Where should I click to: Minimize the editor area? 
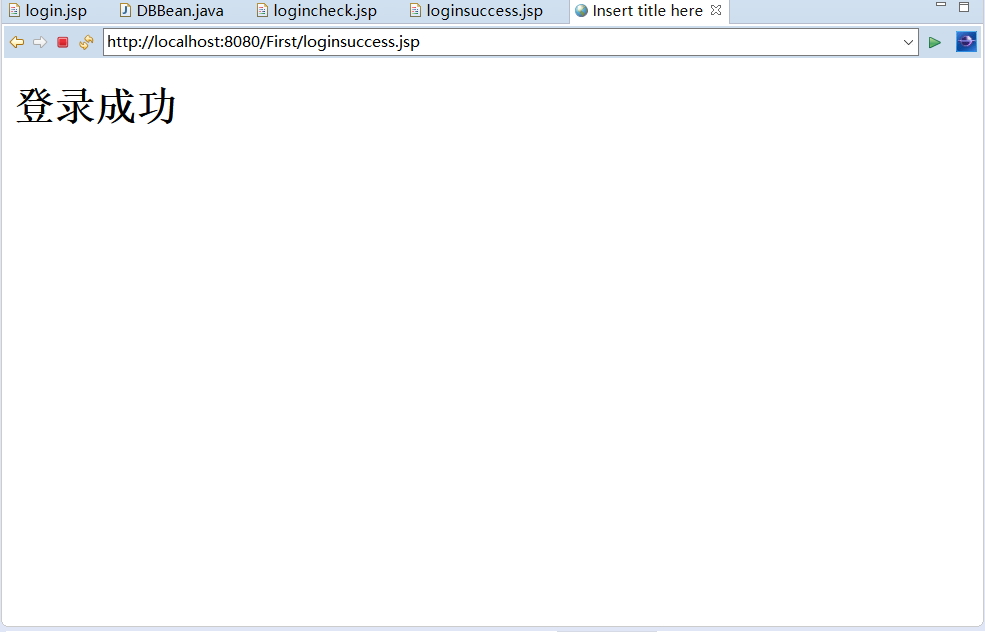941,5
